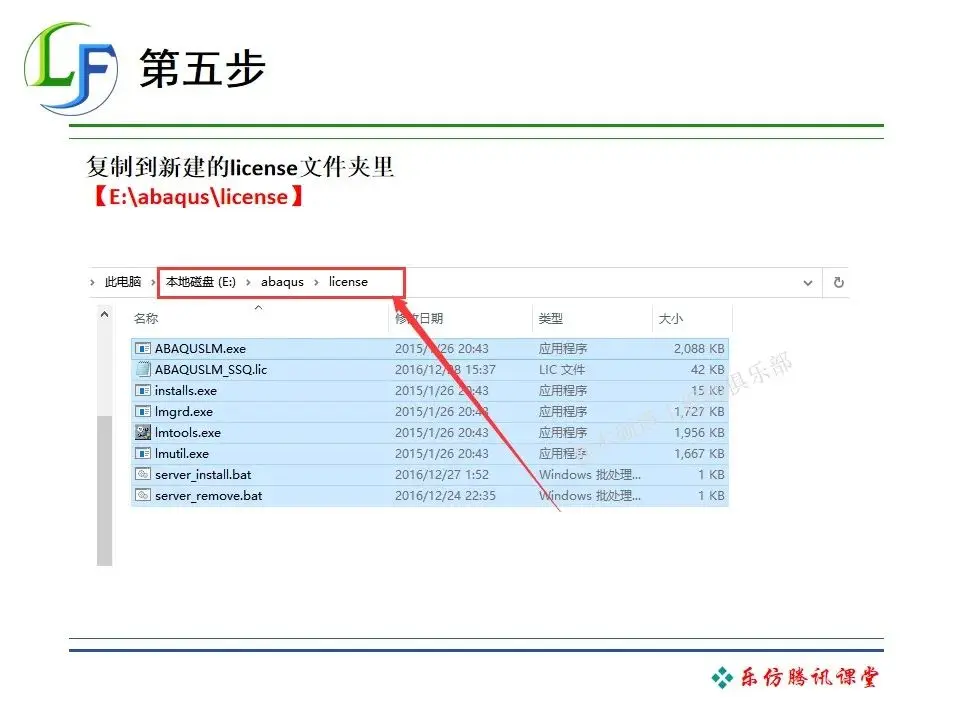Image resolution: width=960 pixels, height=720 pixels.
Task: Select the file name lmgrd.exe
Action: point(184,411)
